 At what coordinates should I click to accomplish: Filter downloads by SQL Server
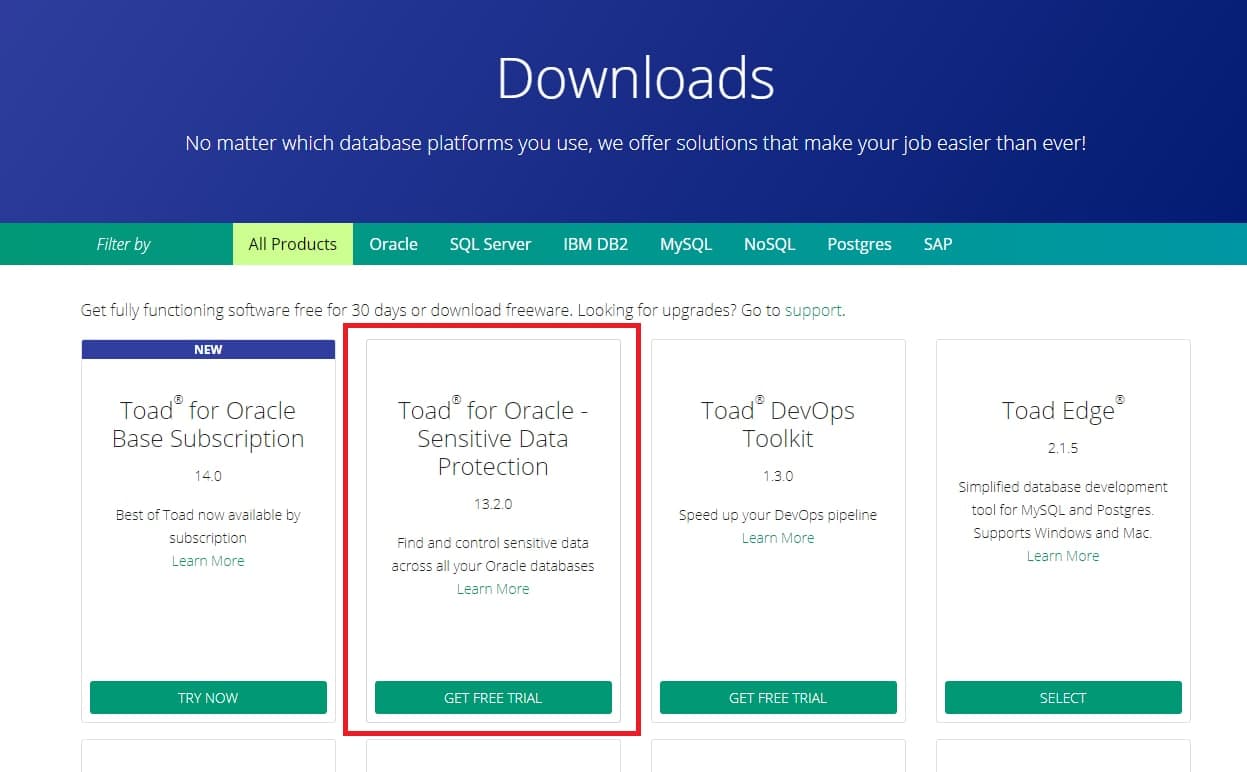(x=490, y=244)
